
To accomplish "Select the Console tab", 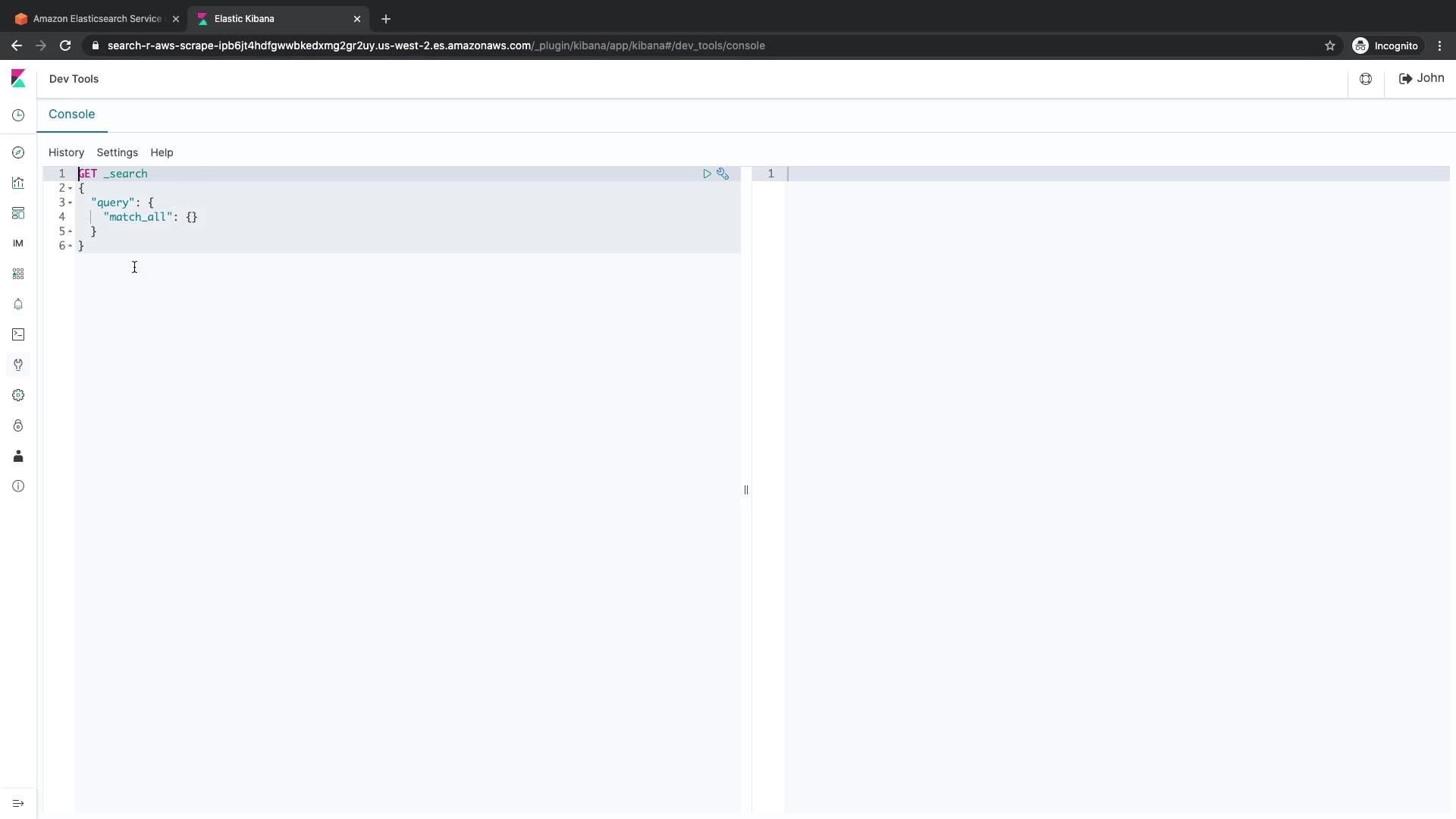I will 71,114.
